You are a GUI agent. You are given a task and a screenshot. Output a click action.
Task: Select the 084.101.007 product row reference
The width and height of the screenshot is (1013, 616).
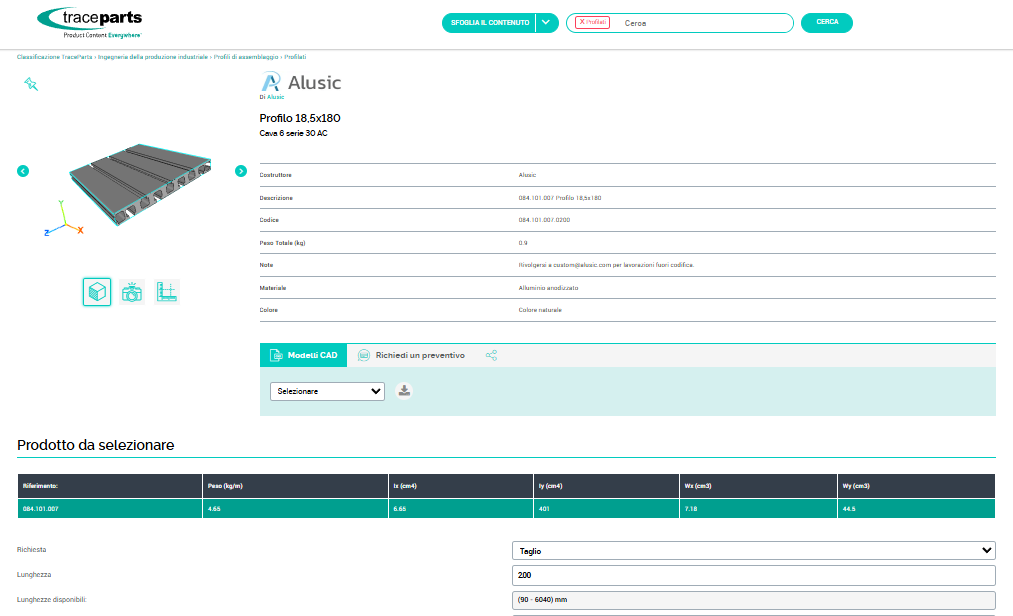click(x=41, y=509)
